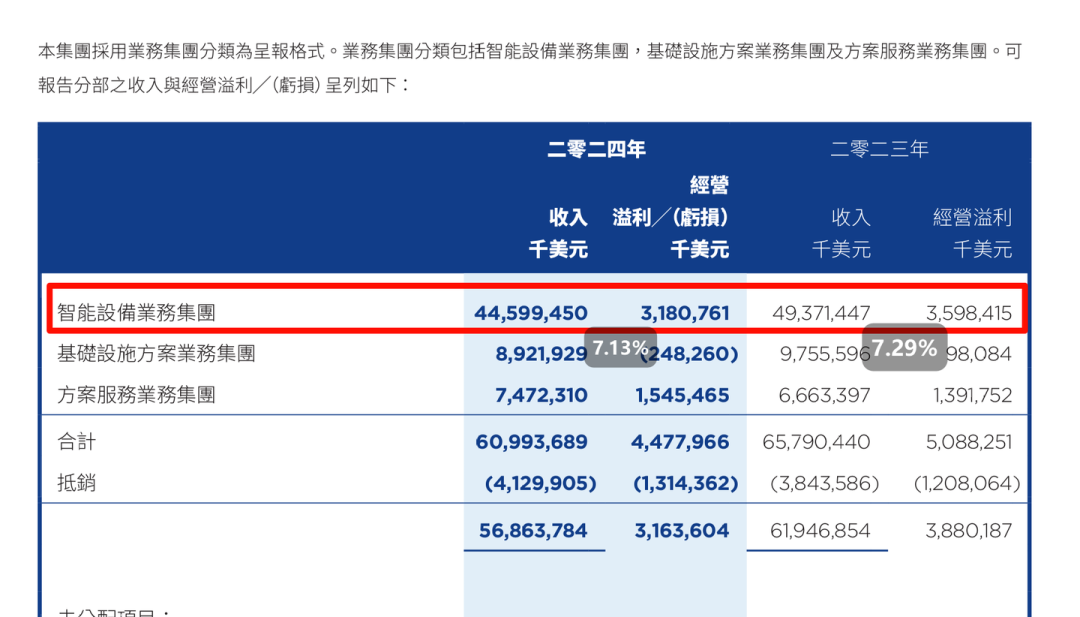Click the 1,545,465 operating profit cell
Viewport: 1080px width, 617px height.
coord(682,395)
